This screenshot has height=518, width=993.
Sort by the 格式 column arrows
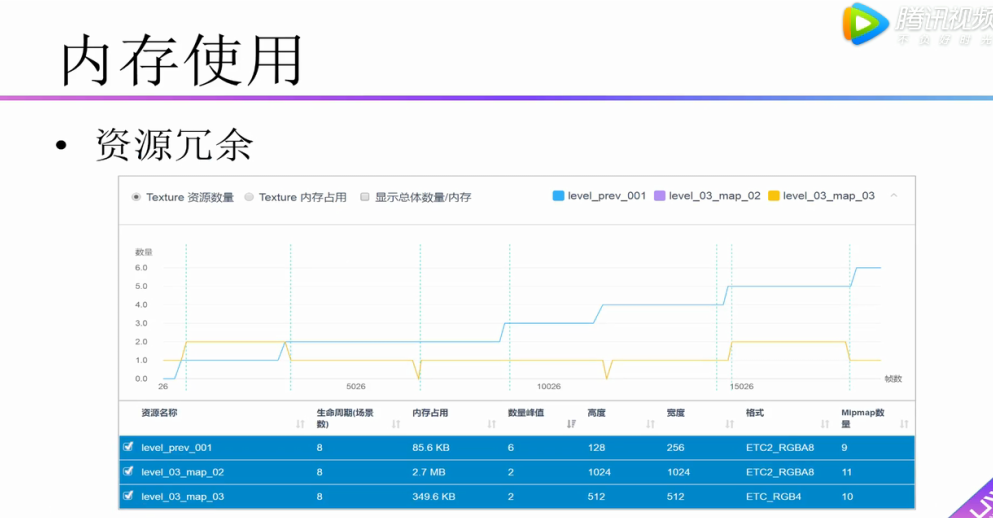(x=825, y=424)
